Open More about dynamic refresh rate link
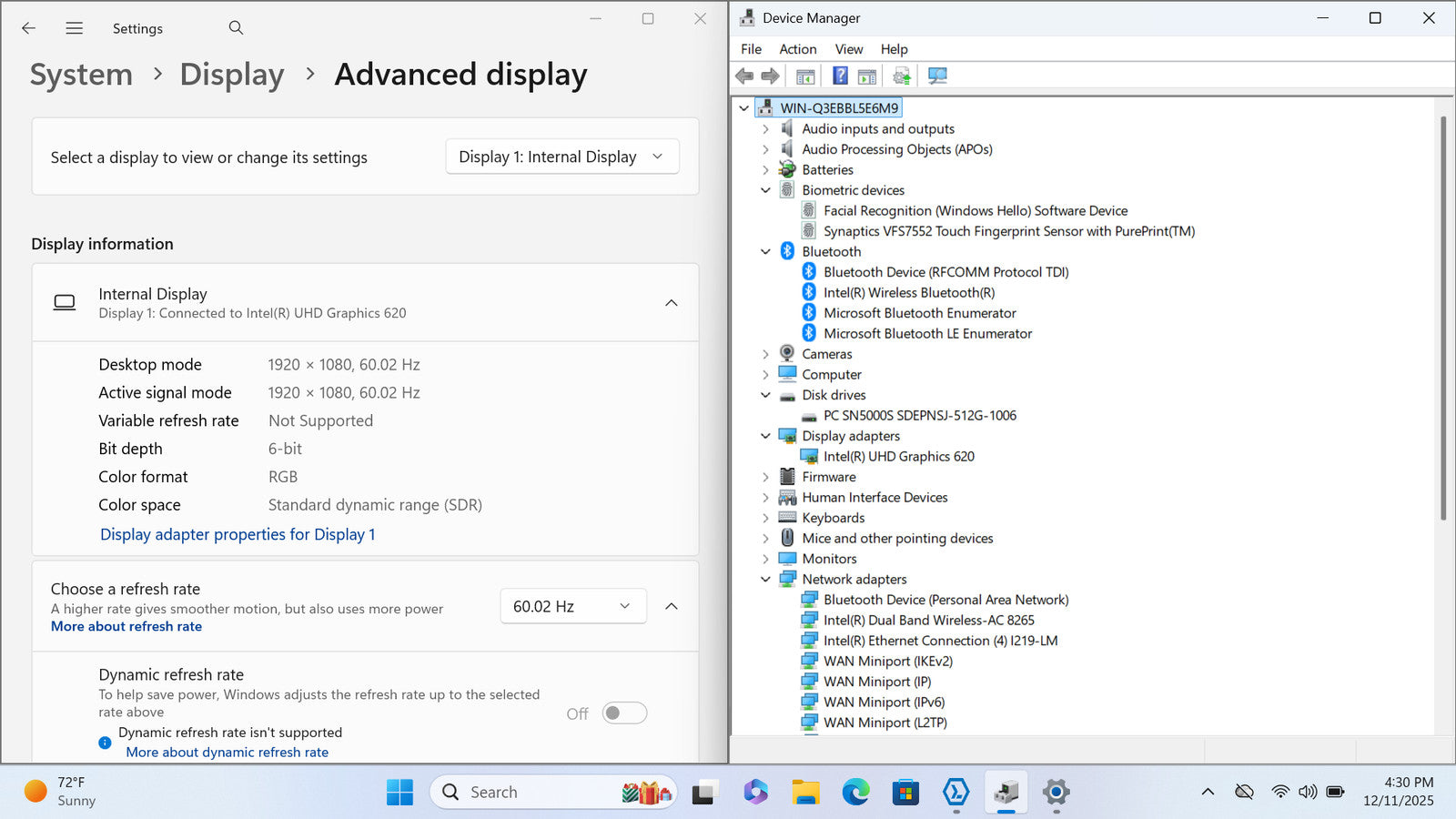This screenshot has height=819, width=1456. tap(227, 752)
